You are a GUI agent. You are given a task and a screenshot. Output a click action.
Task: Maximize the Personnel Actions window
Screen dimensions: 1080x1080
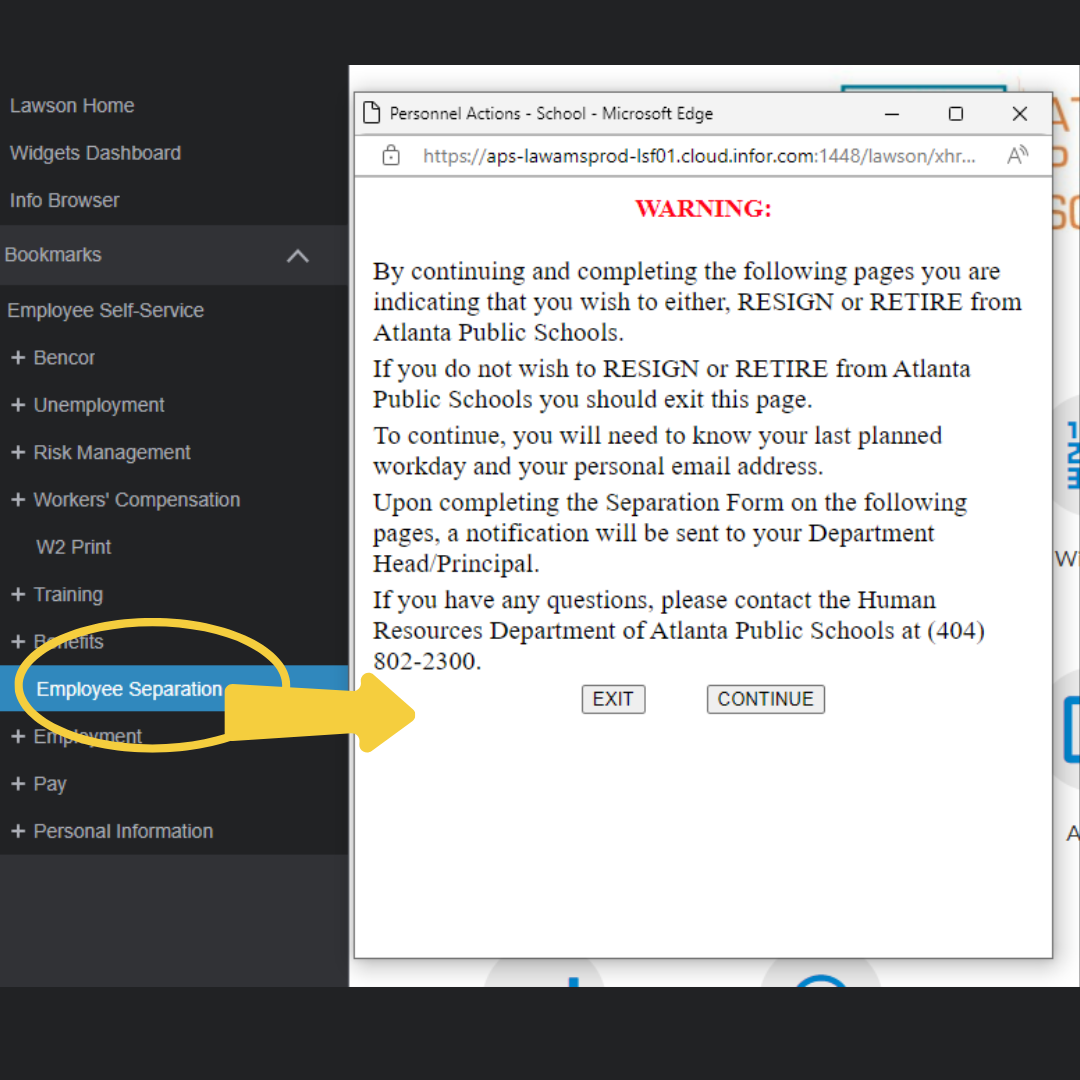tap(955, 114)
